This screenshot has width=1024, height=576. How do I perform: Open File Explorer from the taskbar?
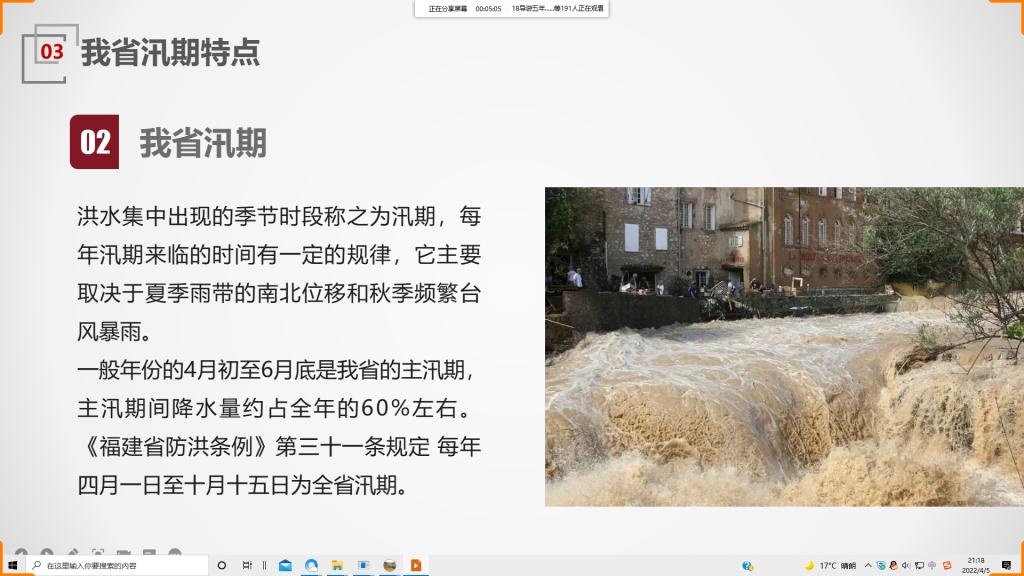[x=337, y=565]
